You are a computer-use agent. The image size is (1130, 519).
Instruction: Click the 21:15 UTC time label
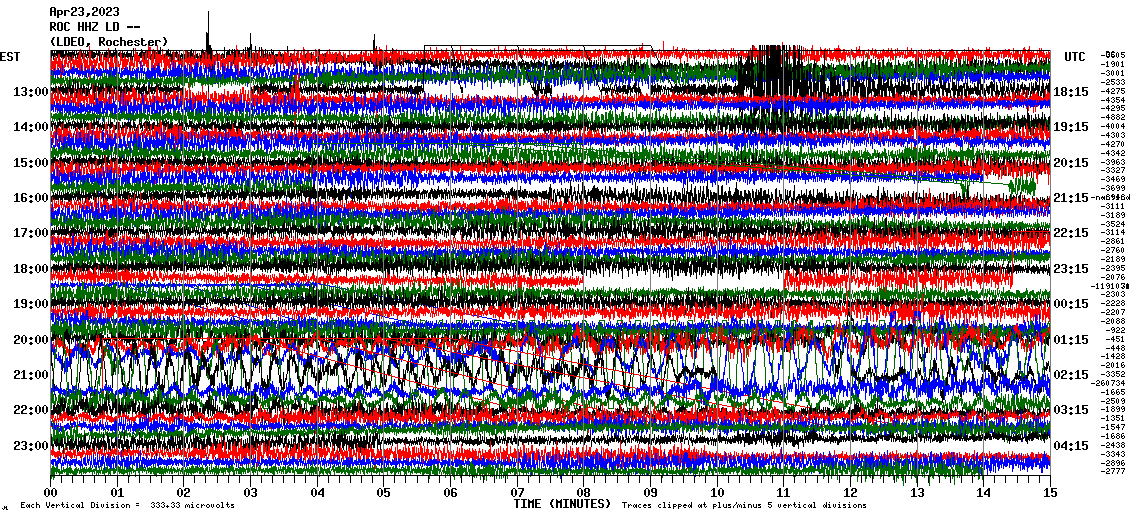click(1071, 198)
